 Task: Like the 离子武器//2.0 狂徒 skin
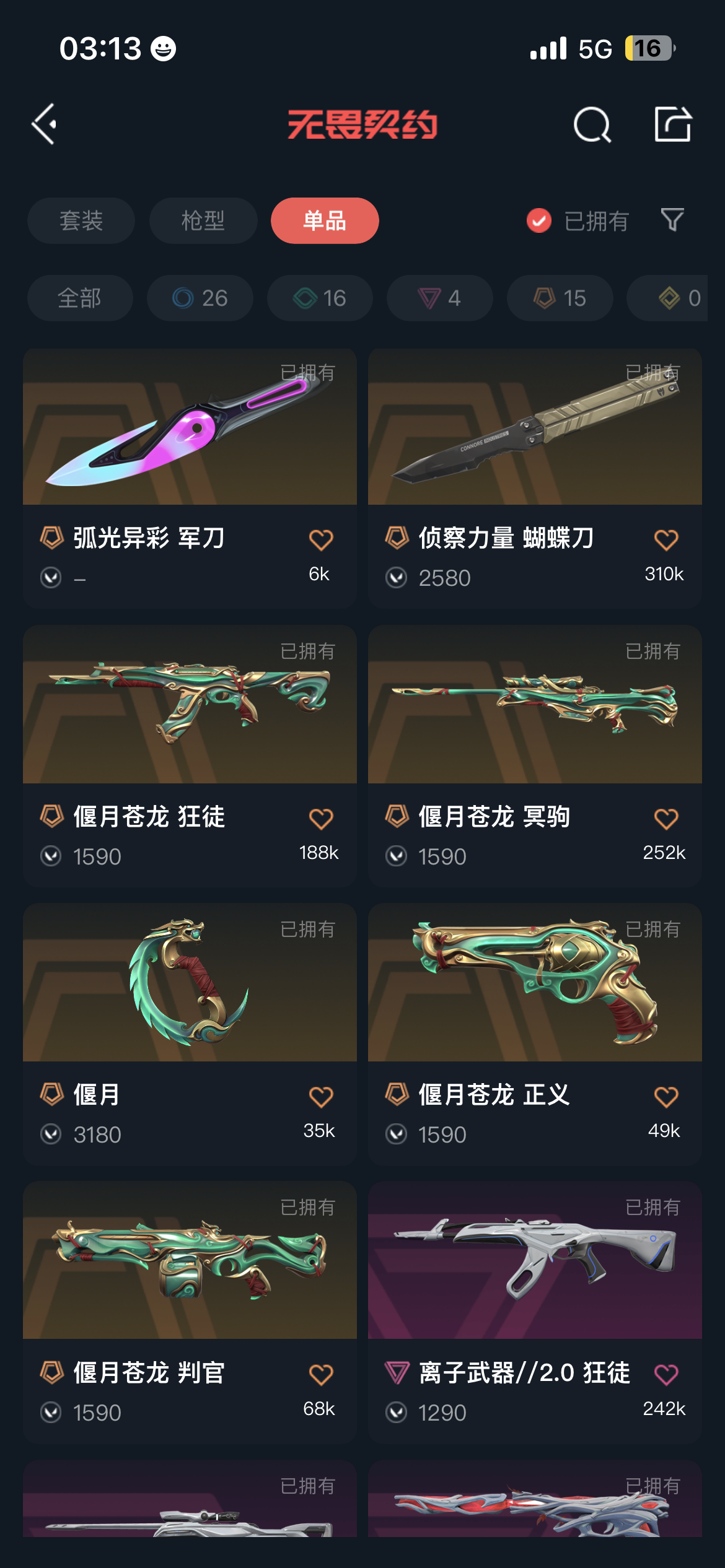pos(666,1374)
